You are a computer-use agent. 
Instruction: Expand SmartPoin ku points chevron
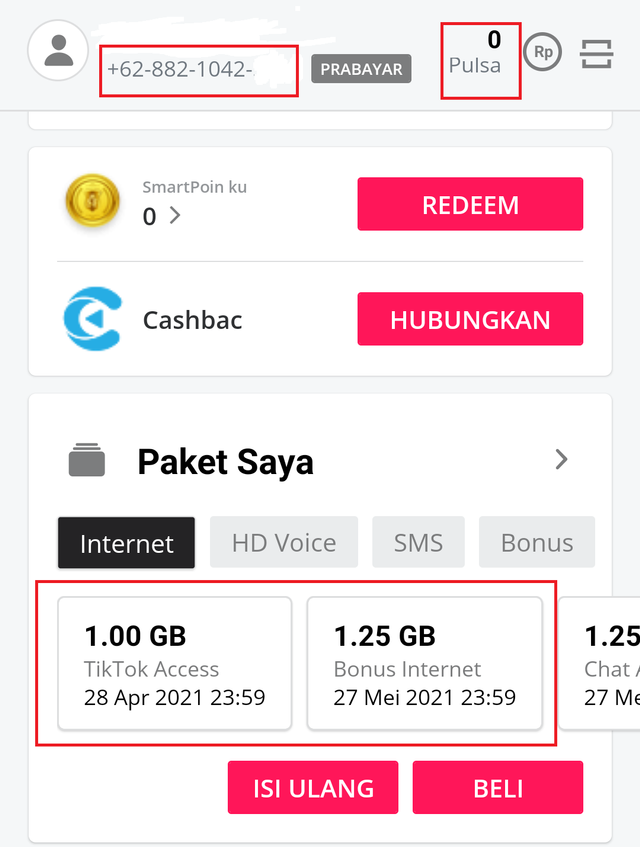point(175,215)
